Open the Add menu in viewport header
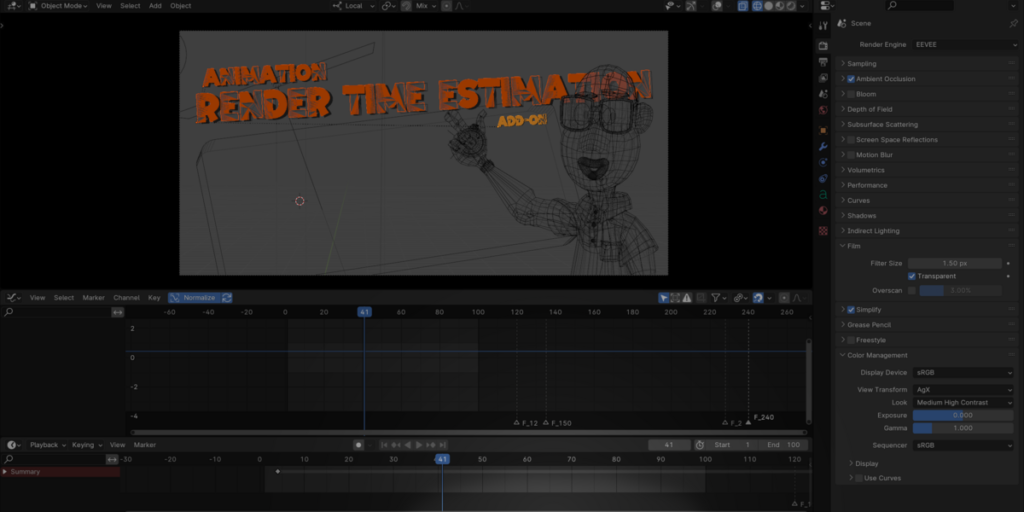The width and height of the screenshot is (1024, 512). tap(155, 6)
